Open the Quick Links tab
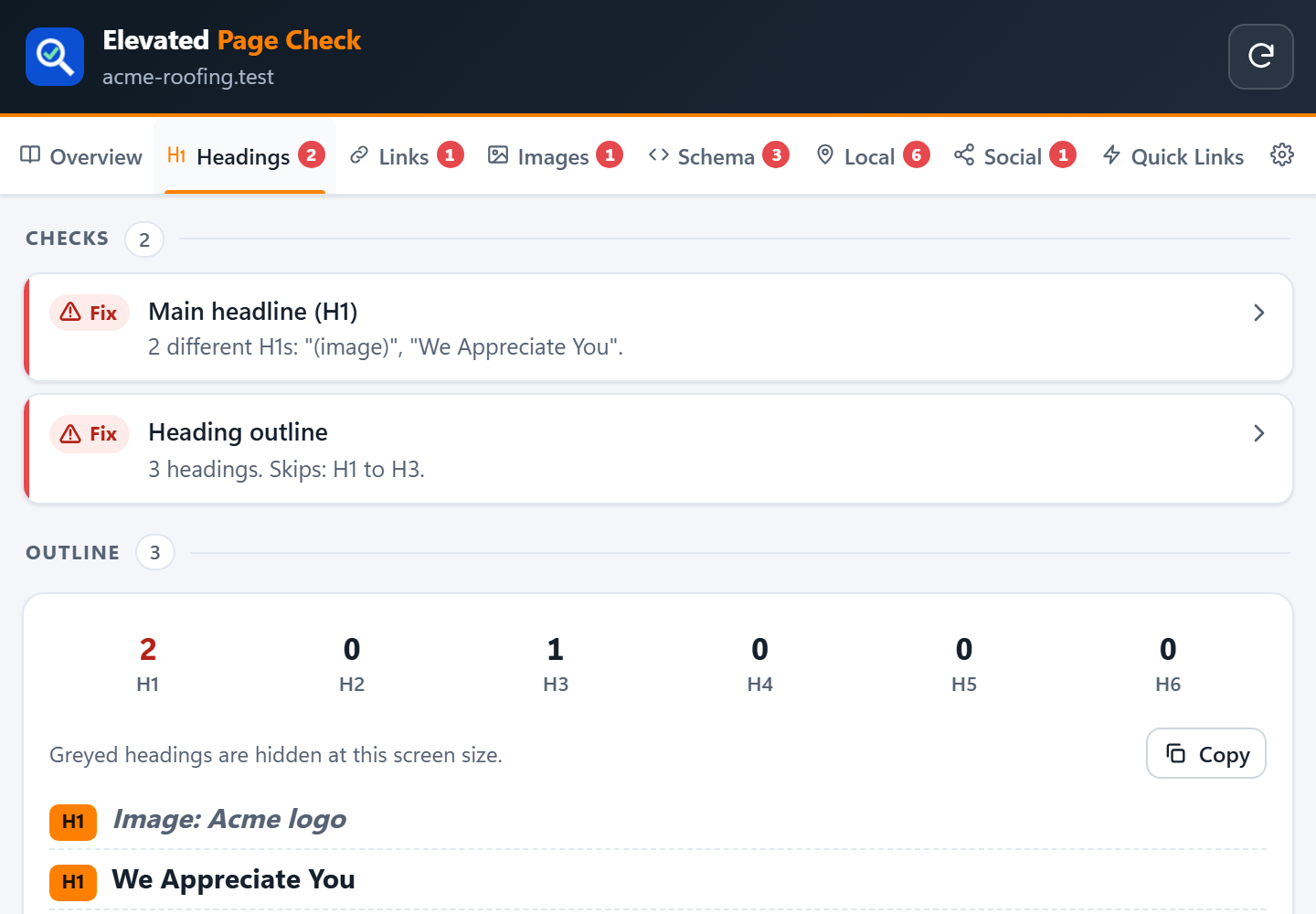This screenshot has height=914, width=1316. point(1173,157)
